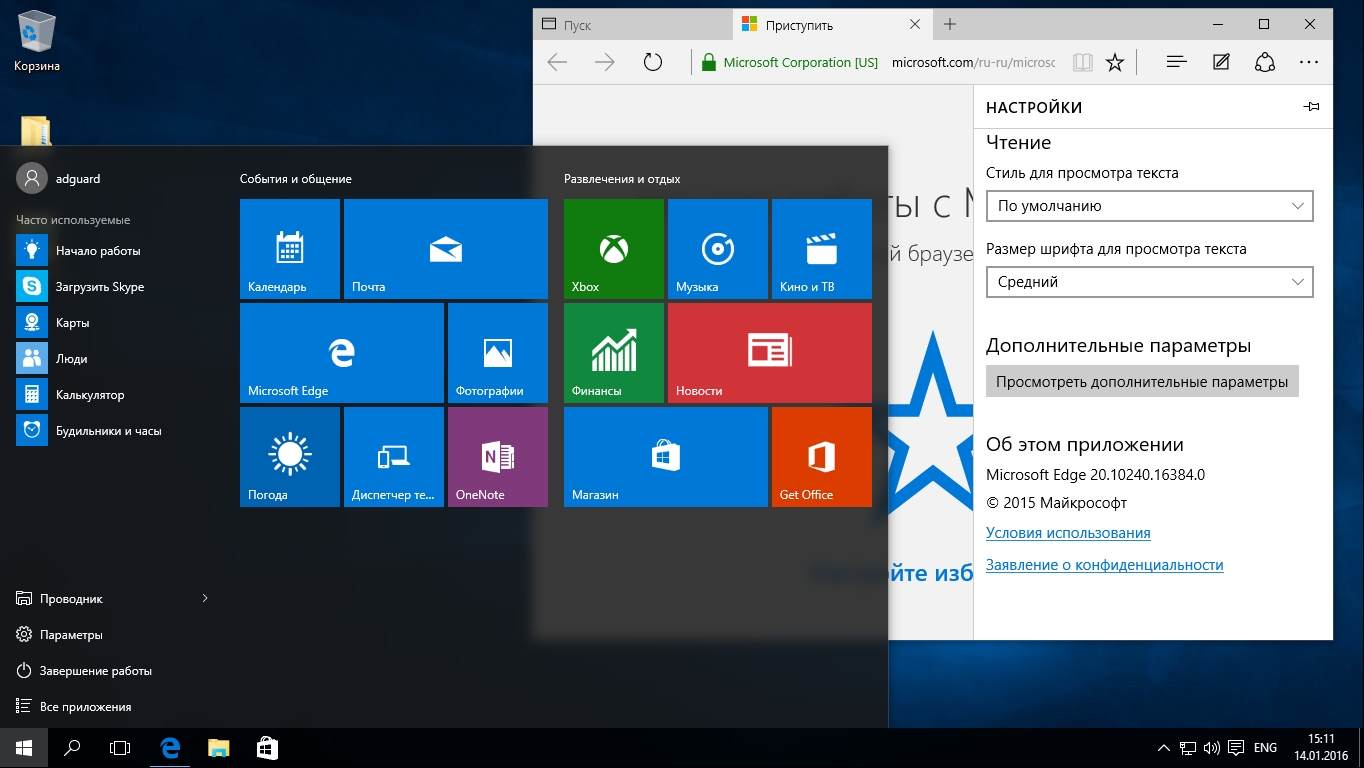Launch the Microsoft Edge tile
Screen dimensions: 1364x768
pos(342,353)
